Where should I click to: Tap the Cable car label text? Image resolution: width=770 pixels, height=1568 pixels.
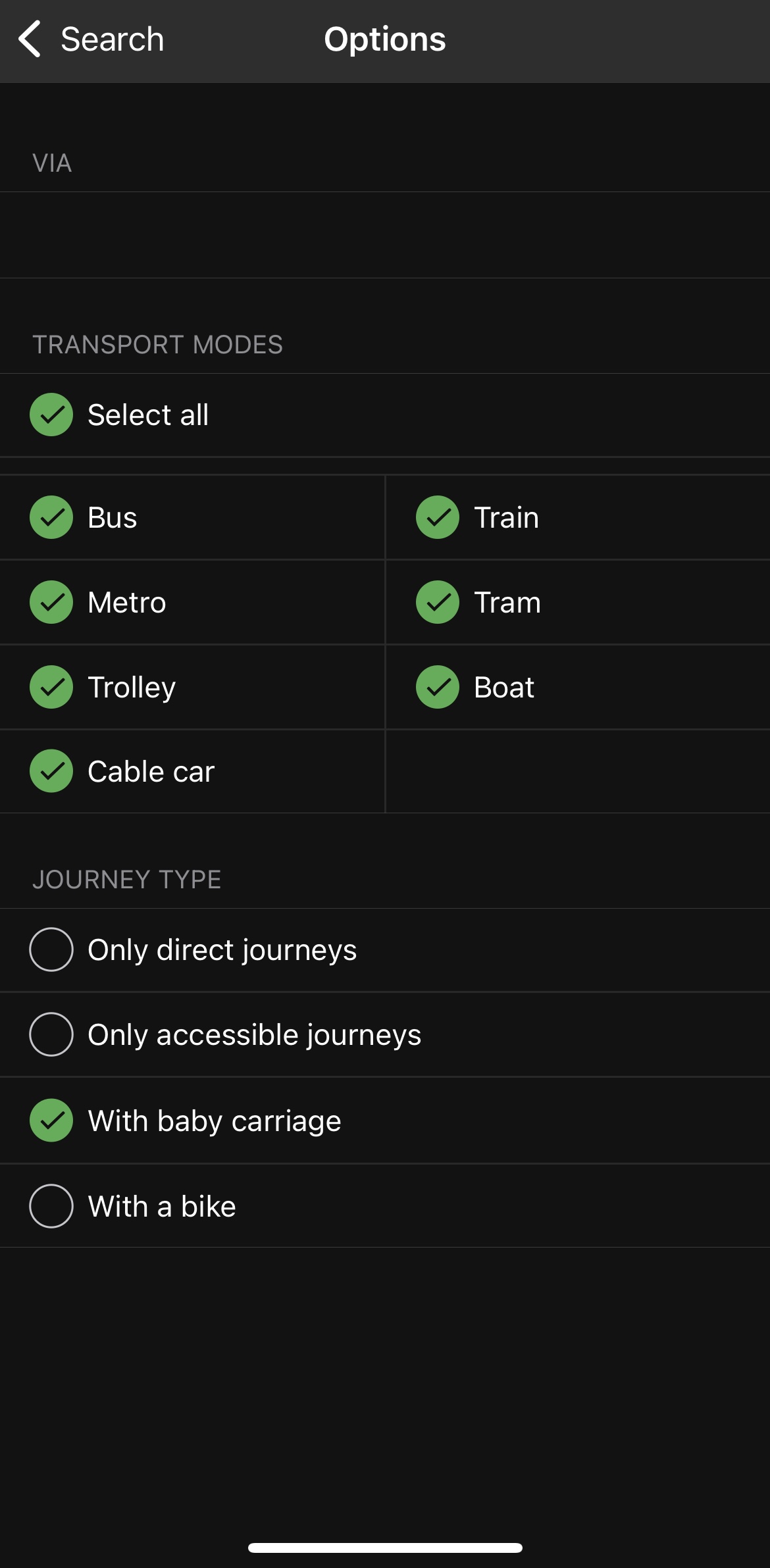151,772
